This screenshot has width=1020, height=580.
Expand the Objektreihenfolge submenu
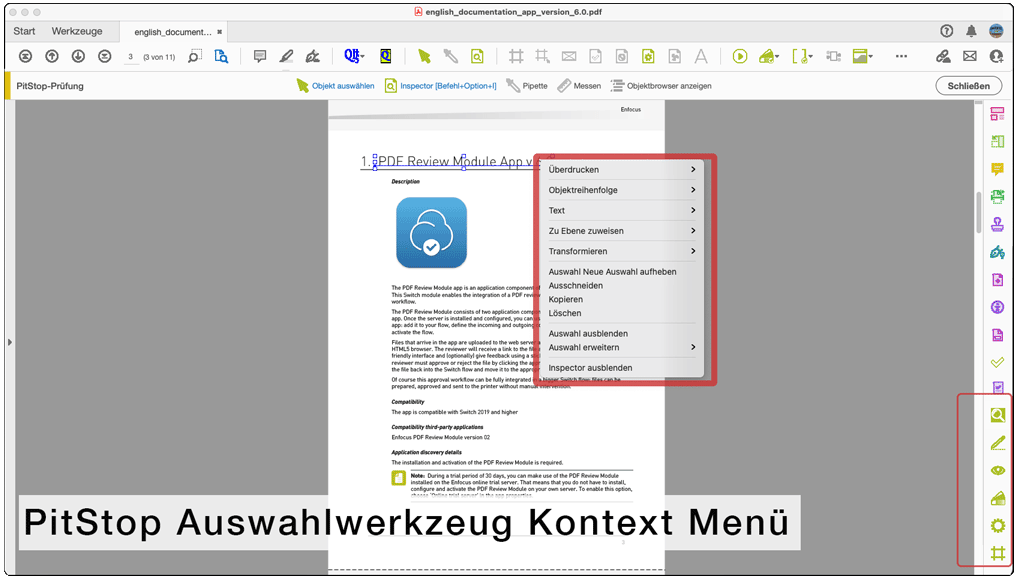click(622, 190)
